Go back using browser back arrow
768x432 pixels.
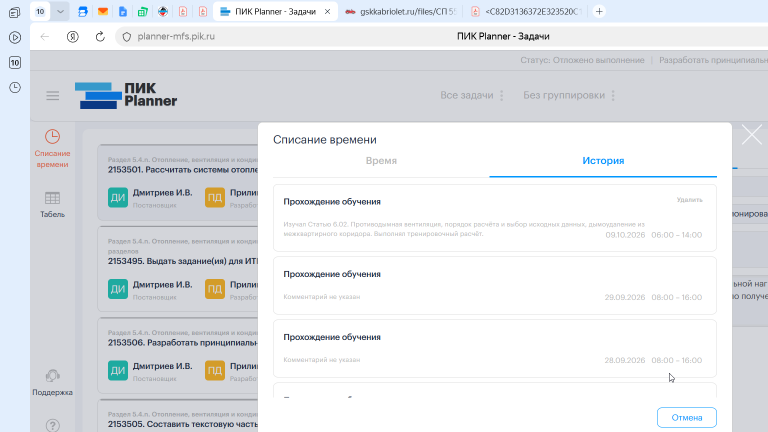pyautogui.click(x=45, y=37)
